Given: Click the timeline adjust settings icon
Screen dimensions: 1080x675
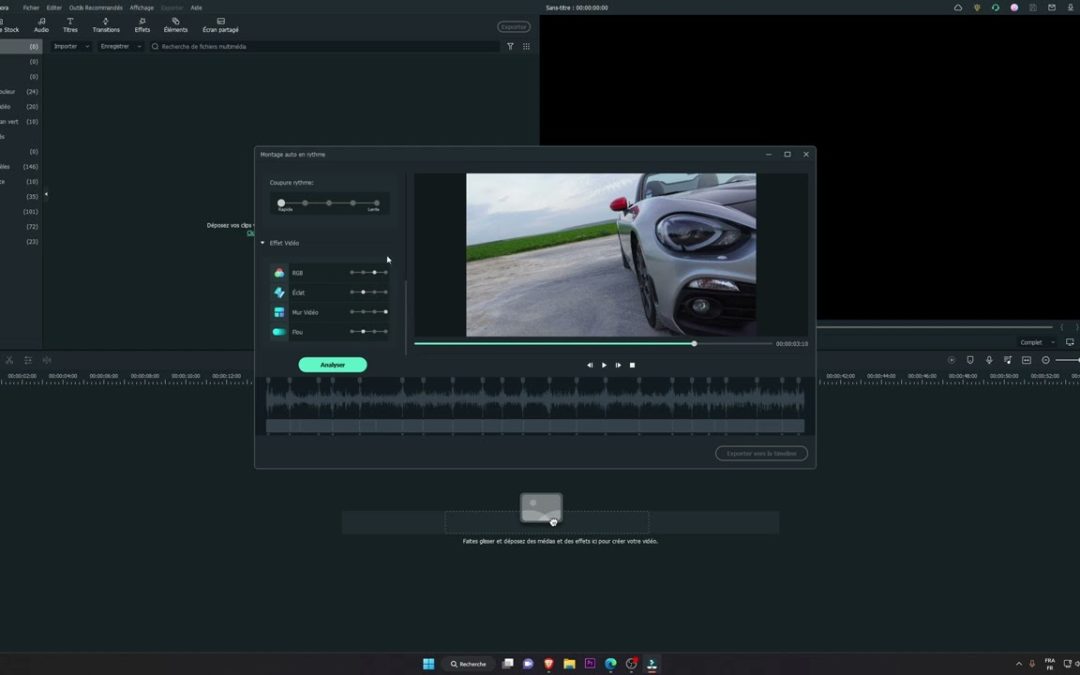Looking at the screenshot, I should tap(28, 360).
